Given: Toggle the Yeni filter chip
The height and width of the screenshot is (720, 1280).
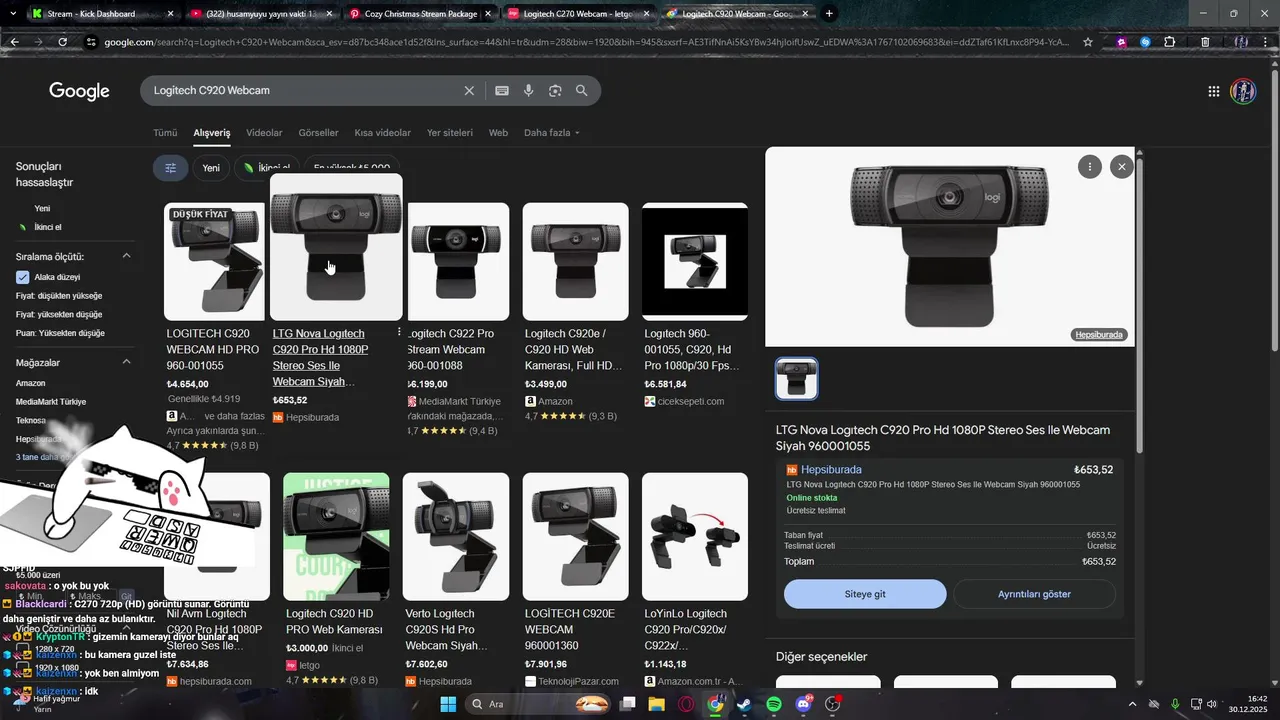Looking at the screenshot, I should point(211,168).
